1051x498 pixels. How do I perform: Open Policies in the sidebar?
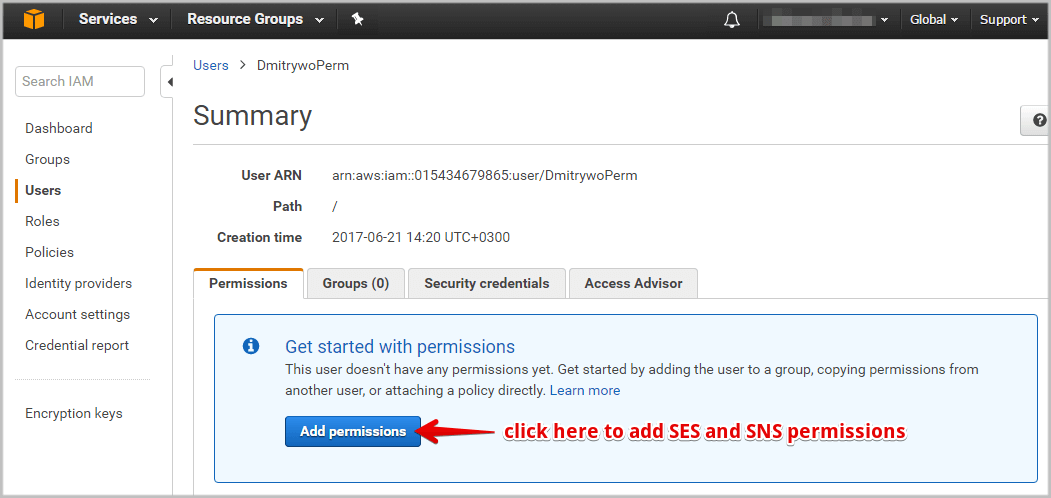[x=50, y=252]
